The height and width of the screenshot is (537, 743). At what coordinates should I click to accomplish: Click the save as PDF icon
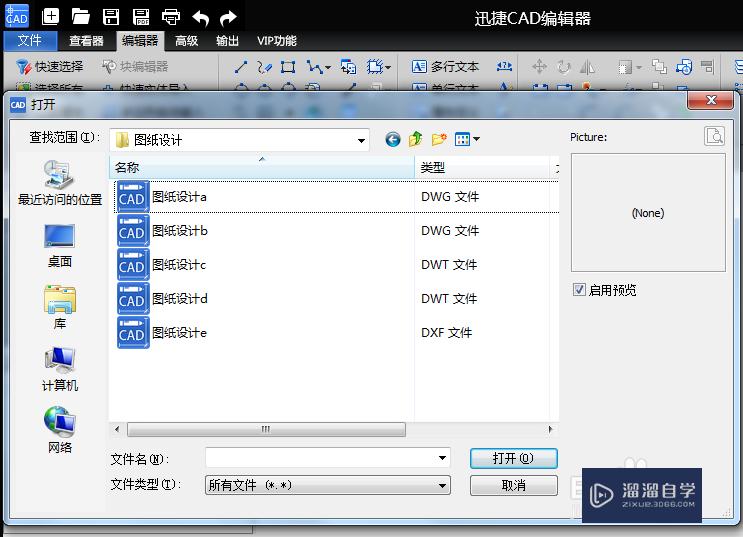tap(141, 17)
